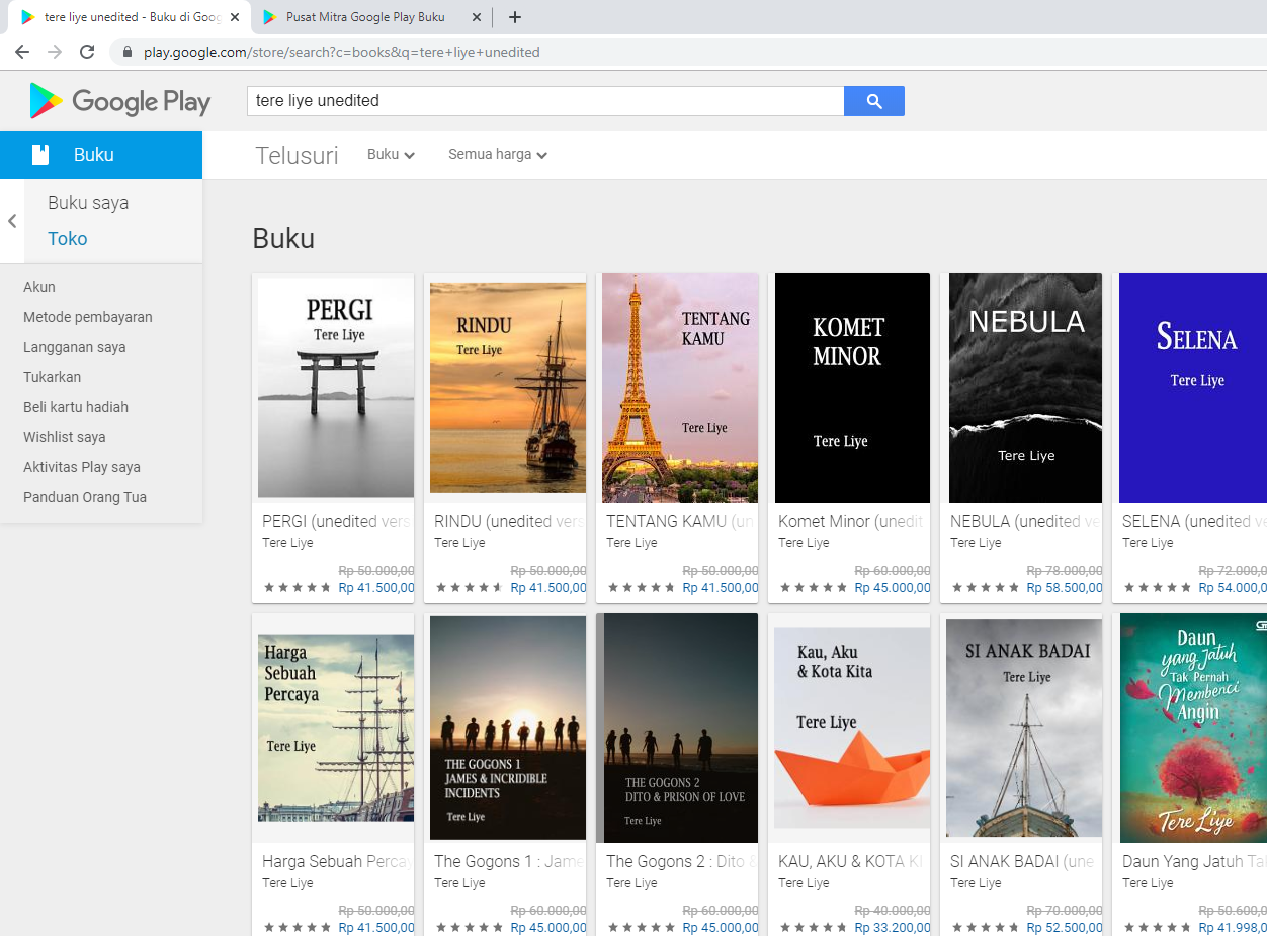Open The Gogons 2 book cover

[678, 728]
